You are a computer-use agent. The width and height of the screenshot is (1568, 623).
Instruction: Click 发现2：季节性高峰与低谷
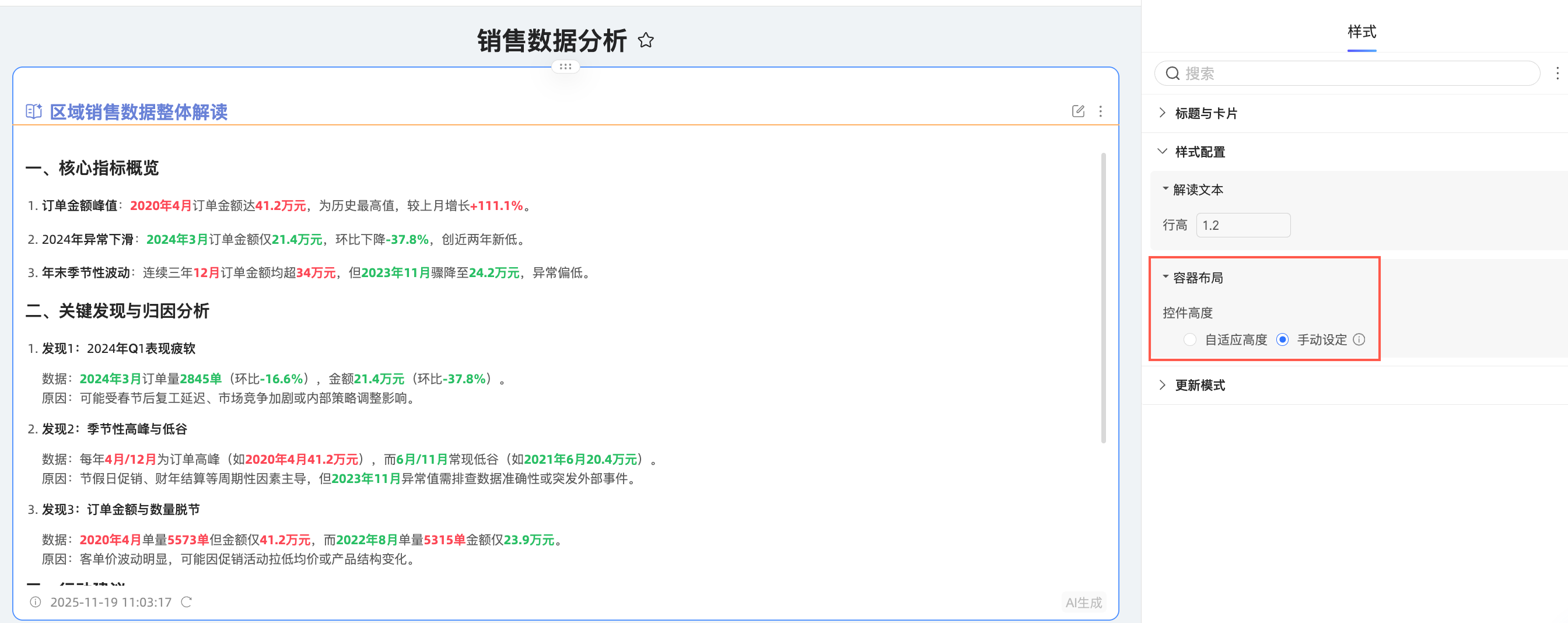pyautogui.click(x=114, y=429)
